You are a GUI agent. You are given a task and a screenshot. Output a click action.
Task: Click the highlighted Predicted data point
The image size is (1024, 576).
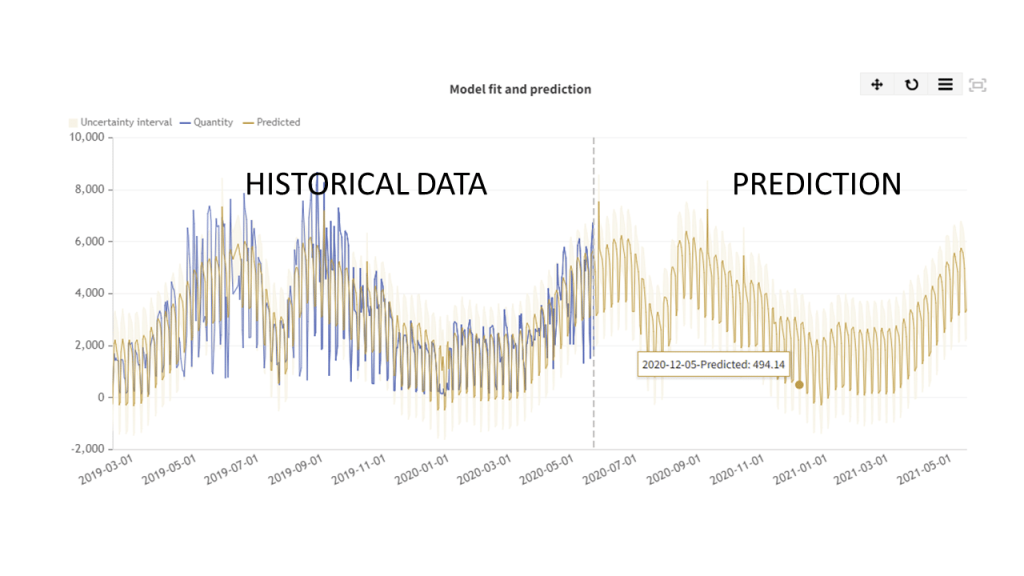pyautogui.click(x=799, y=384)
